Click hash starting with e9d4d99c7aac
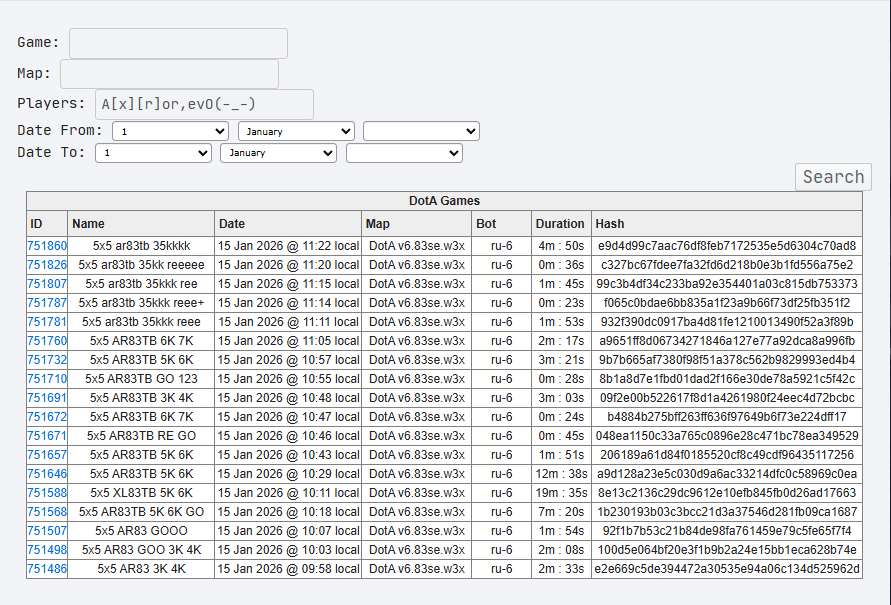 [727, 246]
